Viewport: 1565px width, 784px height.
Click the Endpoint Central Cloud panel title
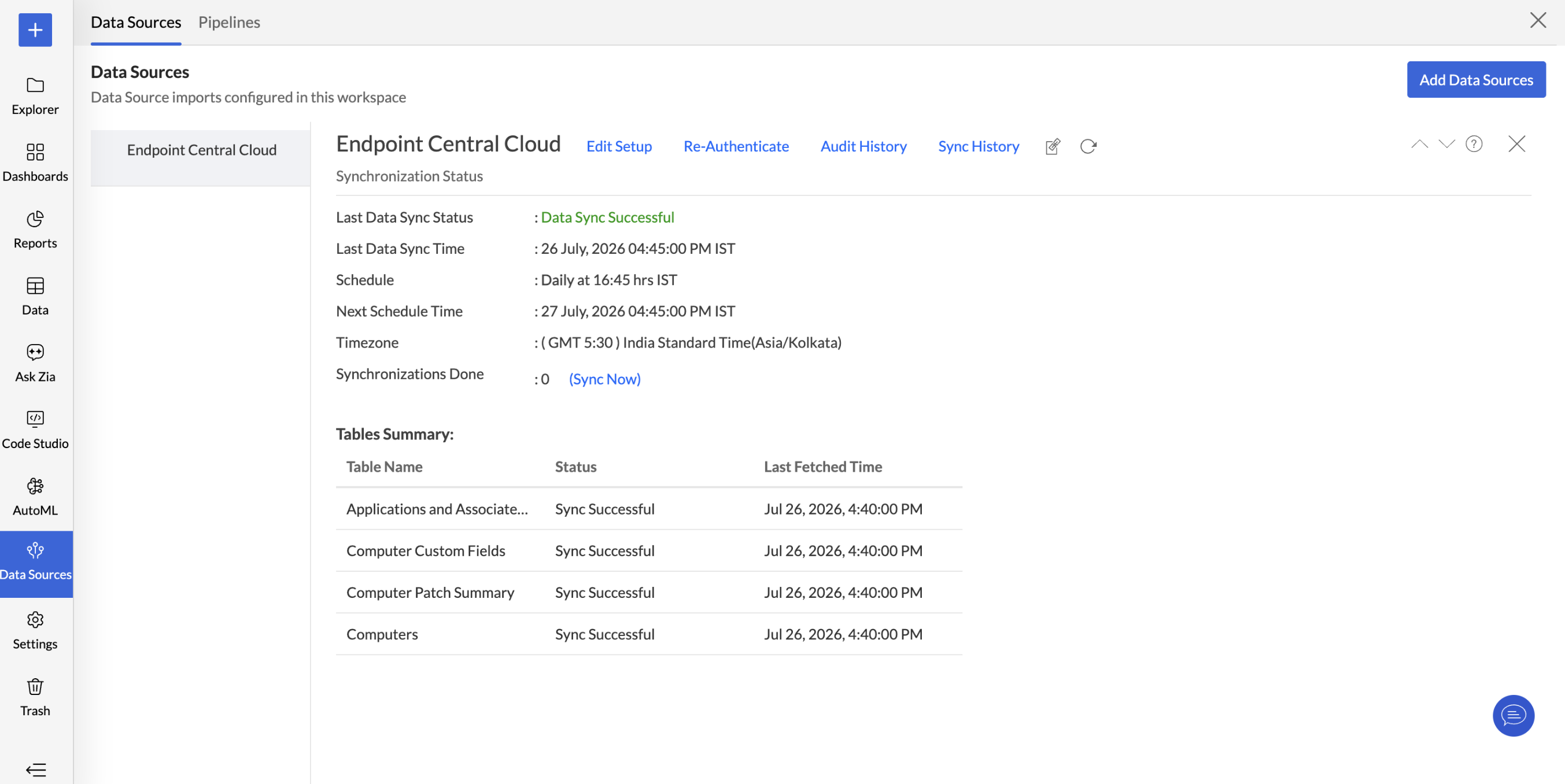pyautogui.click(x=448, y=144)
